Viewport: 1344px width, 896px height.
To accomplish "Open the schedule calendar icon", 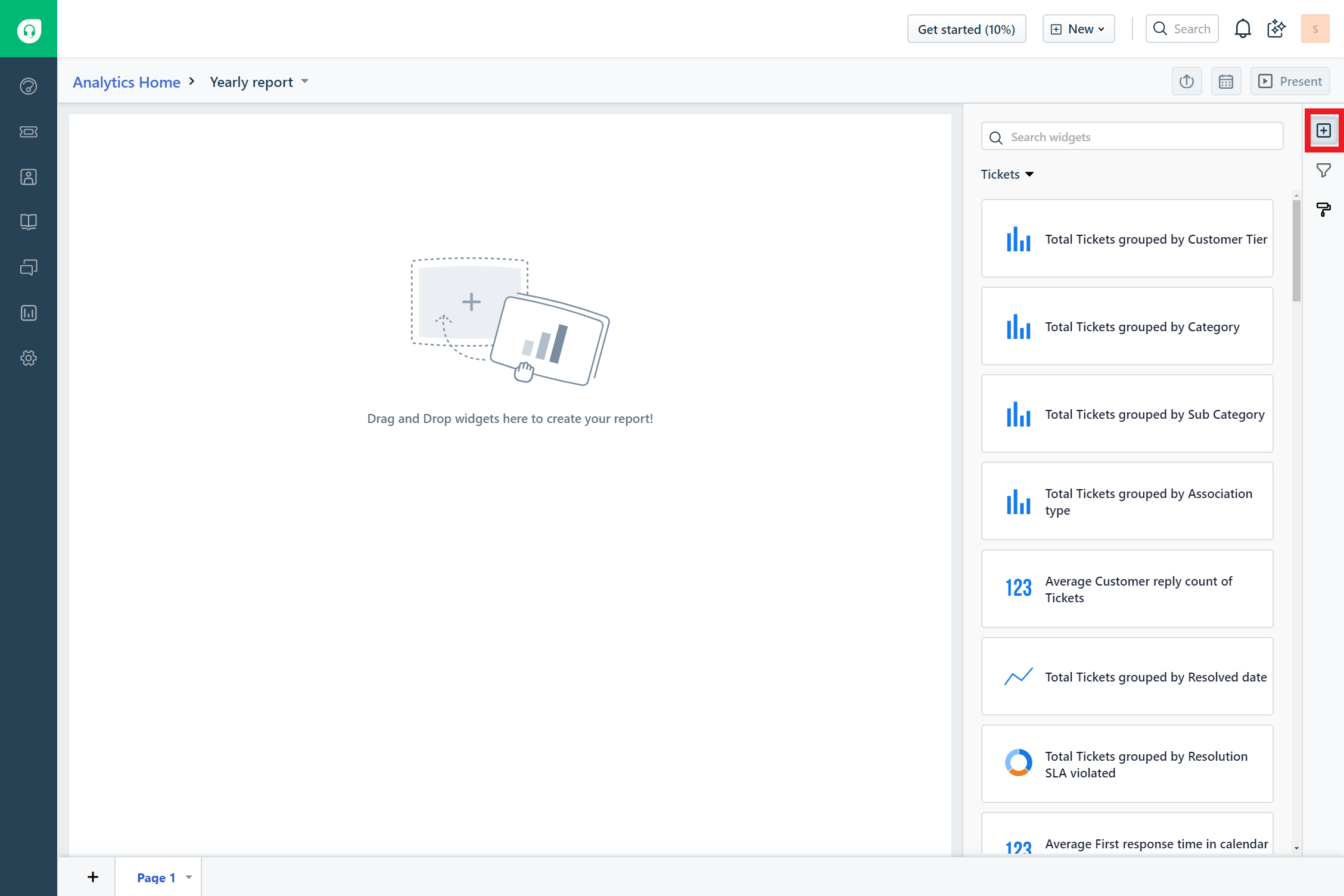I will [1225, 82].
